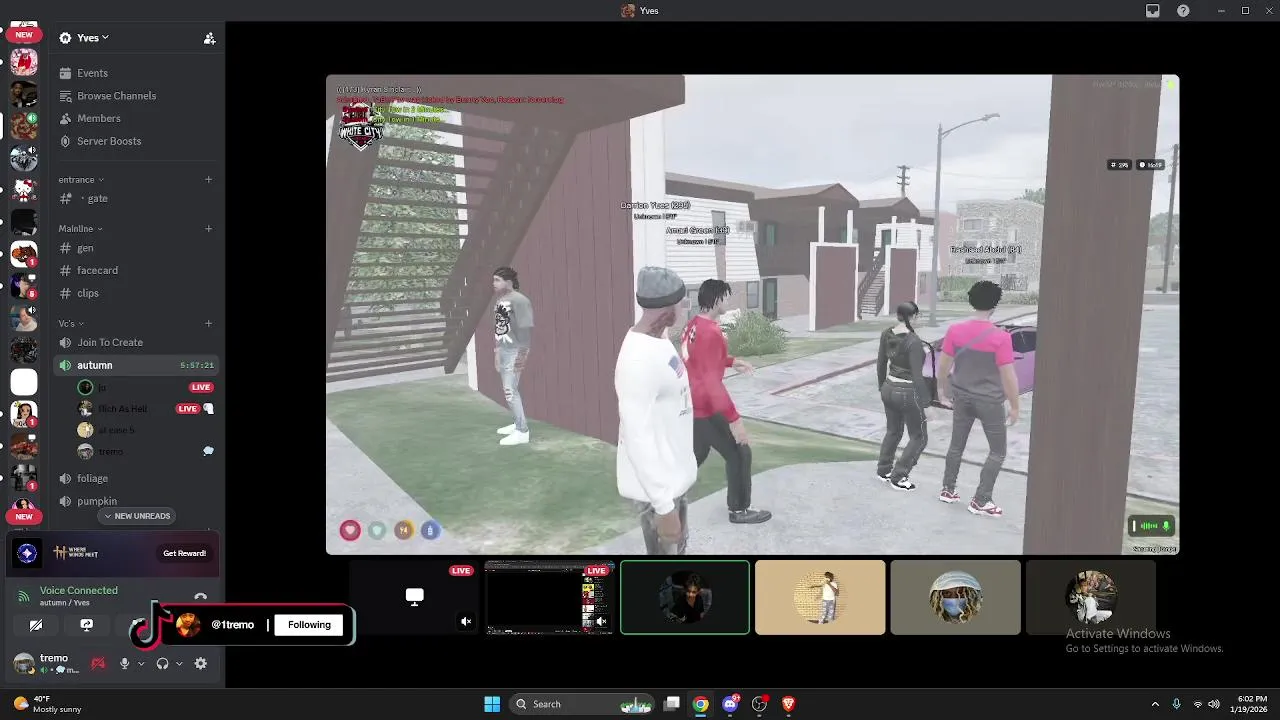
Task: Click the green voice connection signal icon
Action: coord(24,596)
